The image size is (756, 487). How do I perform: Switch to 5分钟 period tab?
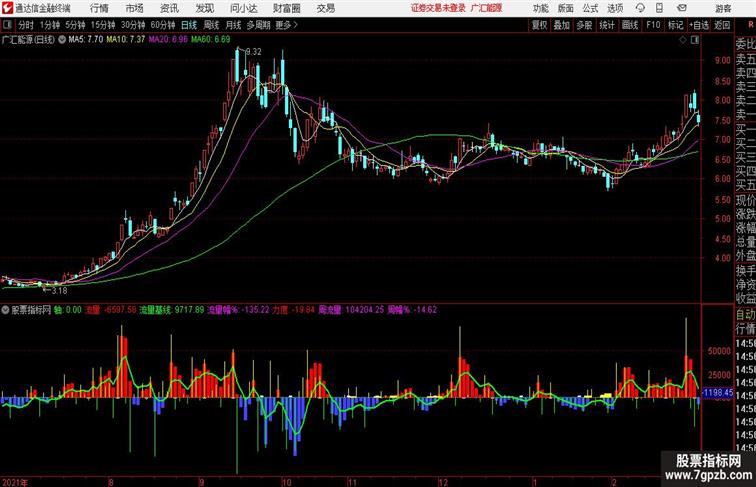click(x=75, y=25)
